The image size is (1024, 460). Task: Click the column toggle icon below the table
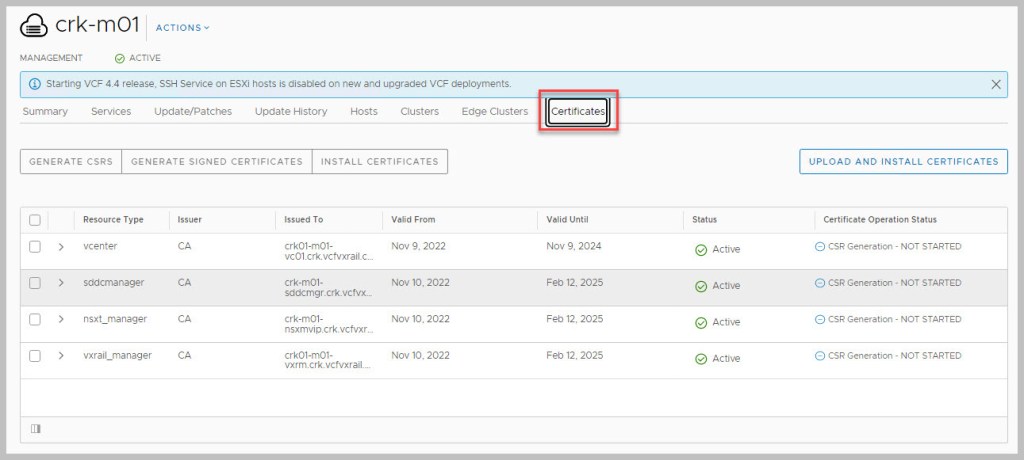coord(36,429)
